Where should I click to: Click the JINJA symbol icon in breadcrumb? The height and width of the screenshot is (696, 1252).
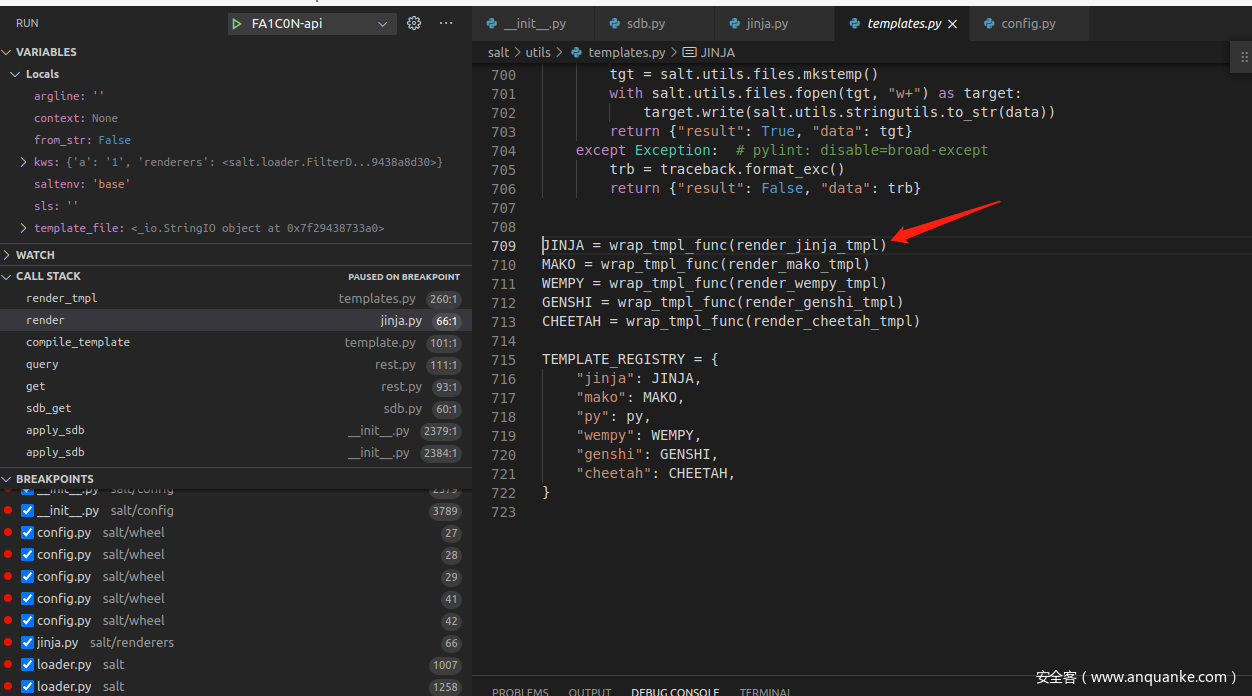pos(689,52)
